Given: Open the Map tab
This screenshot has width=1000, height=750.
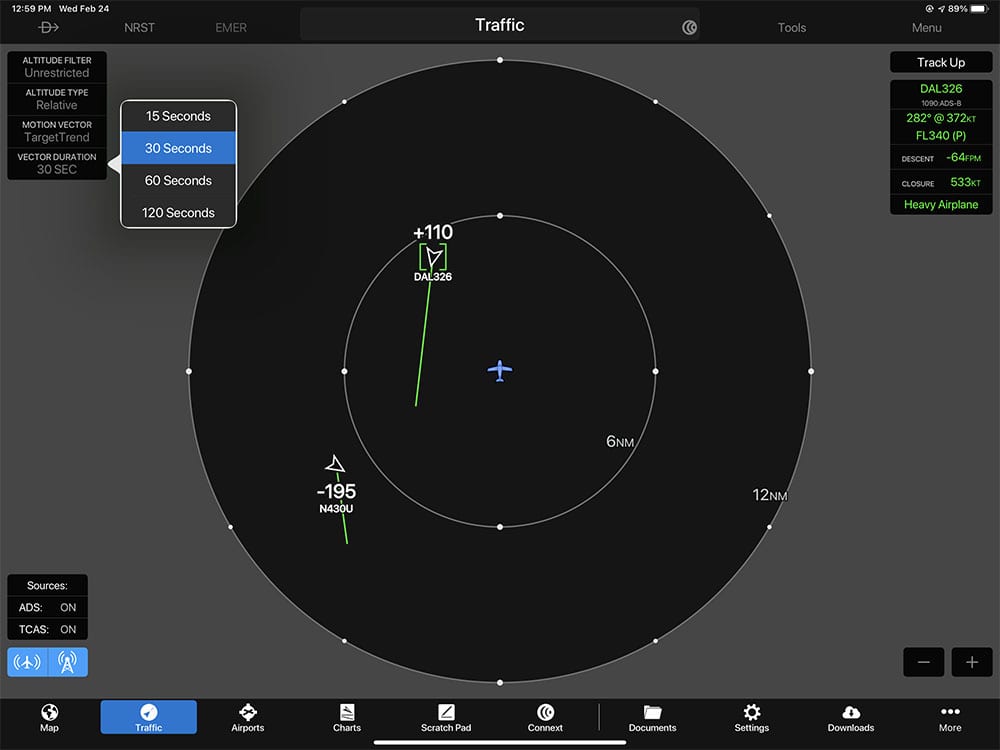Looking at the screenshot, I should click(x=49, y=717).
